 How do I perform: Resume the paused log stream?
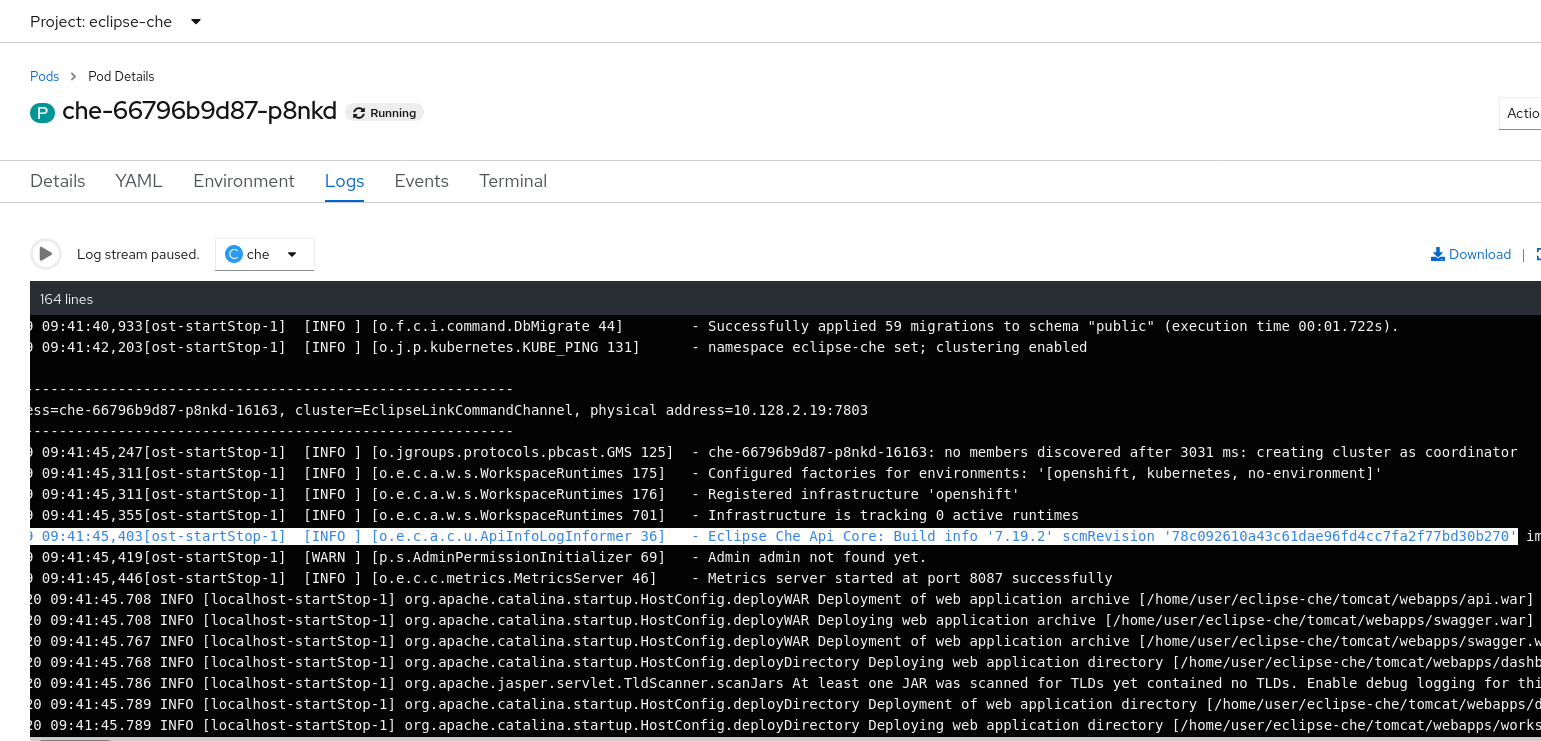coord(45,254)
